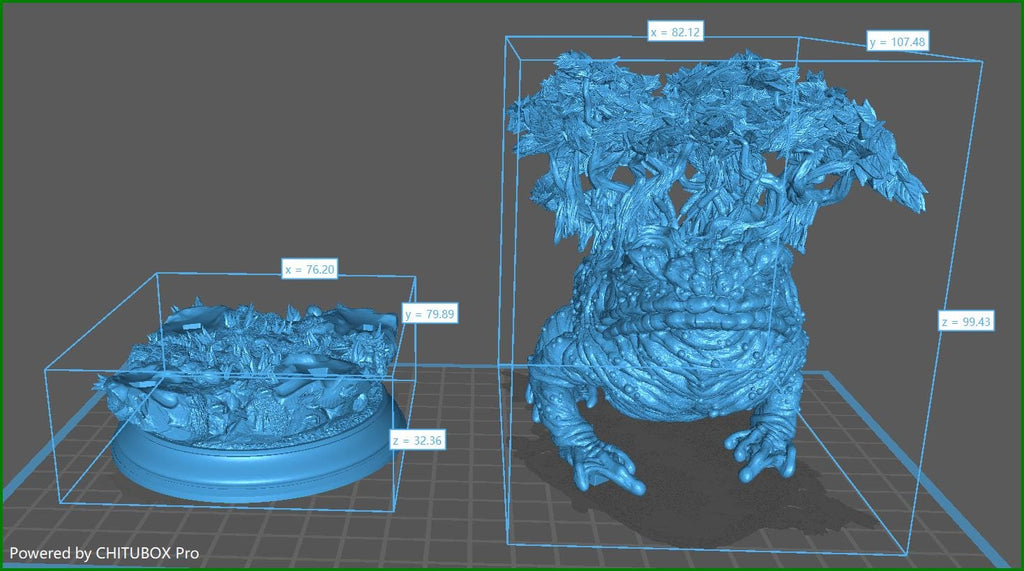Click the Powered by CHITUBOX Pro watermark
This screenshot has height=571, width=1024.
[x=104, y=552]
